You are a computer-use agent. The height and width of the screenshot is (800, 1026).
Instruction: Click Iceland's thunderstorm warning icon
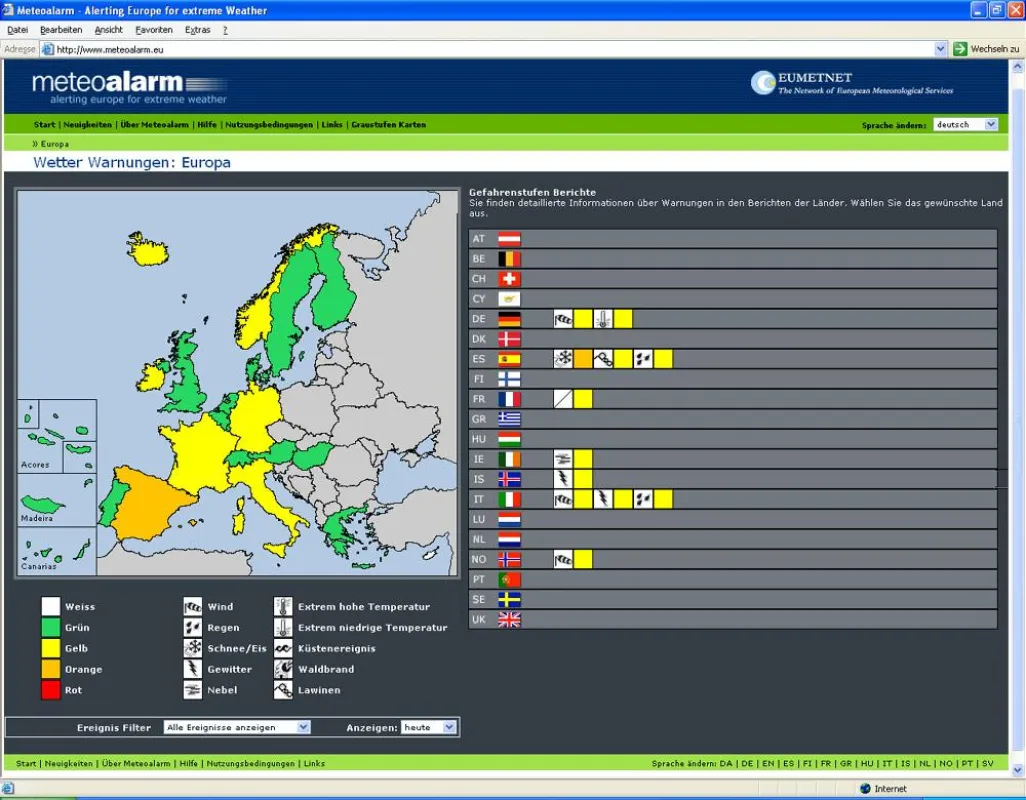point(563,479)
